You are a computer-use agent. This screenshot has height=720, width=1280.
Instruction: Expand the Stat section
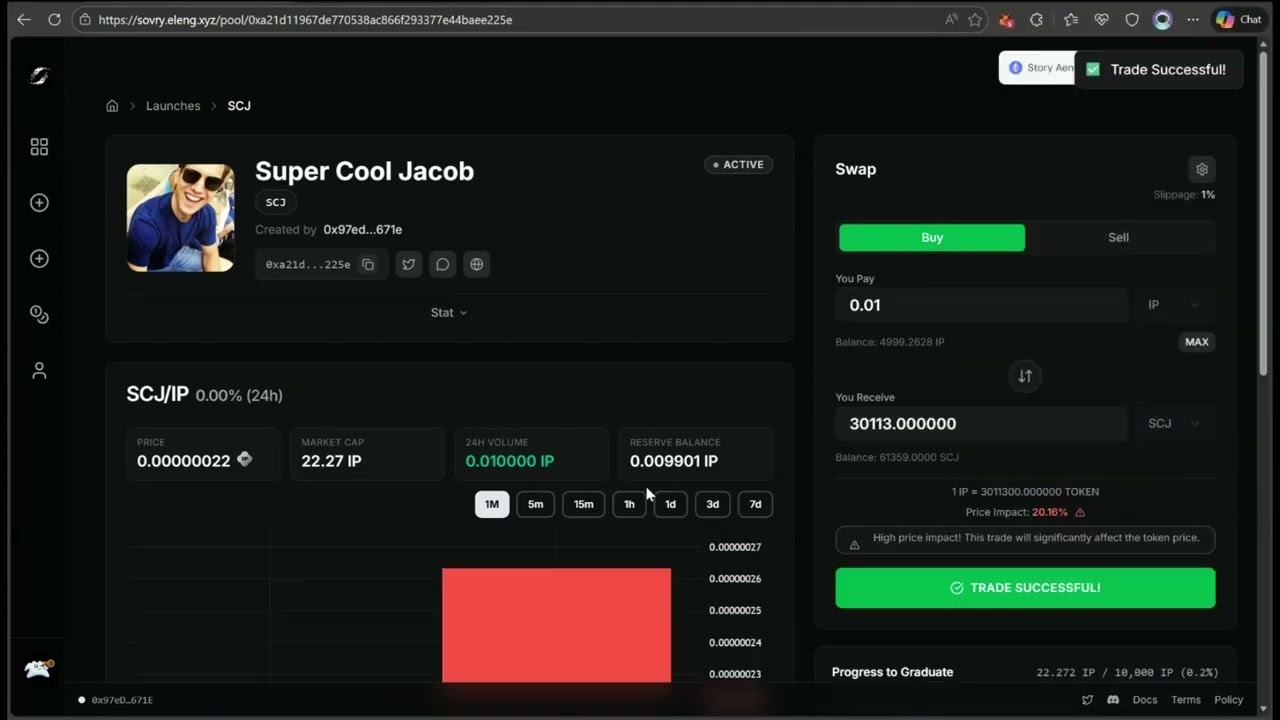point(449,313)
